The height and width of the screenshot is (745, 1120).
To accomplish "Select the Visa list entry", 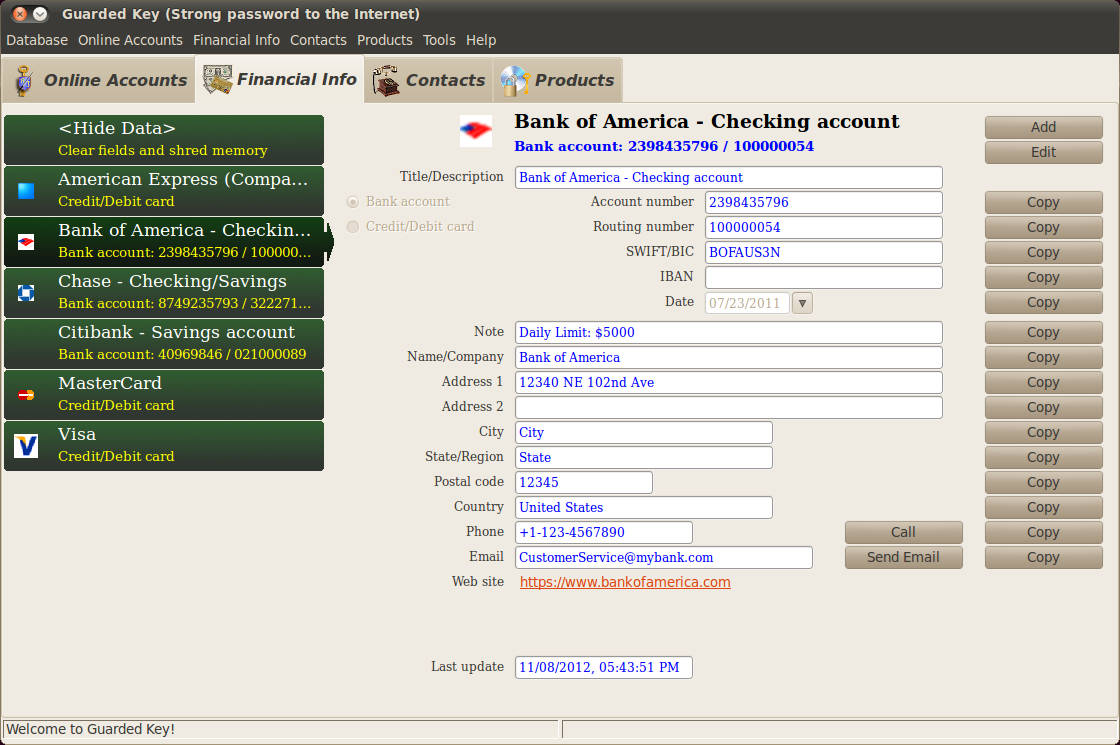I will tap(164, 446).
